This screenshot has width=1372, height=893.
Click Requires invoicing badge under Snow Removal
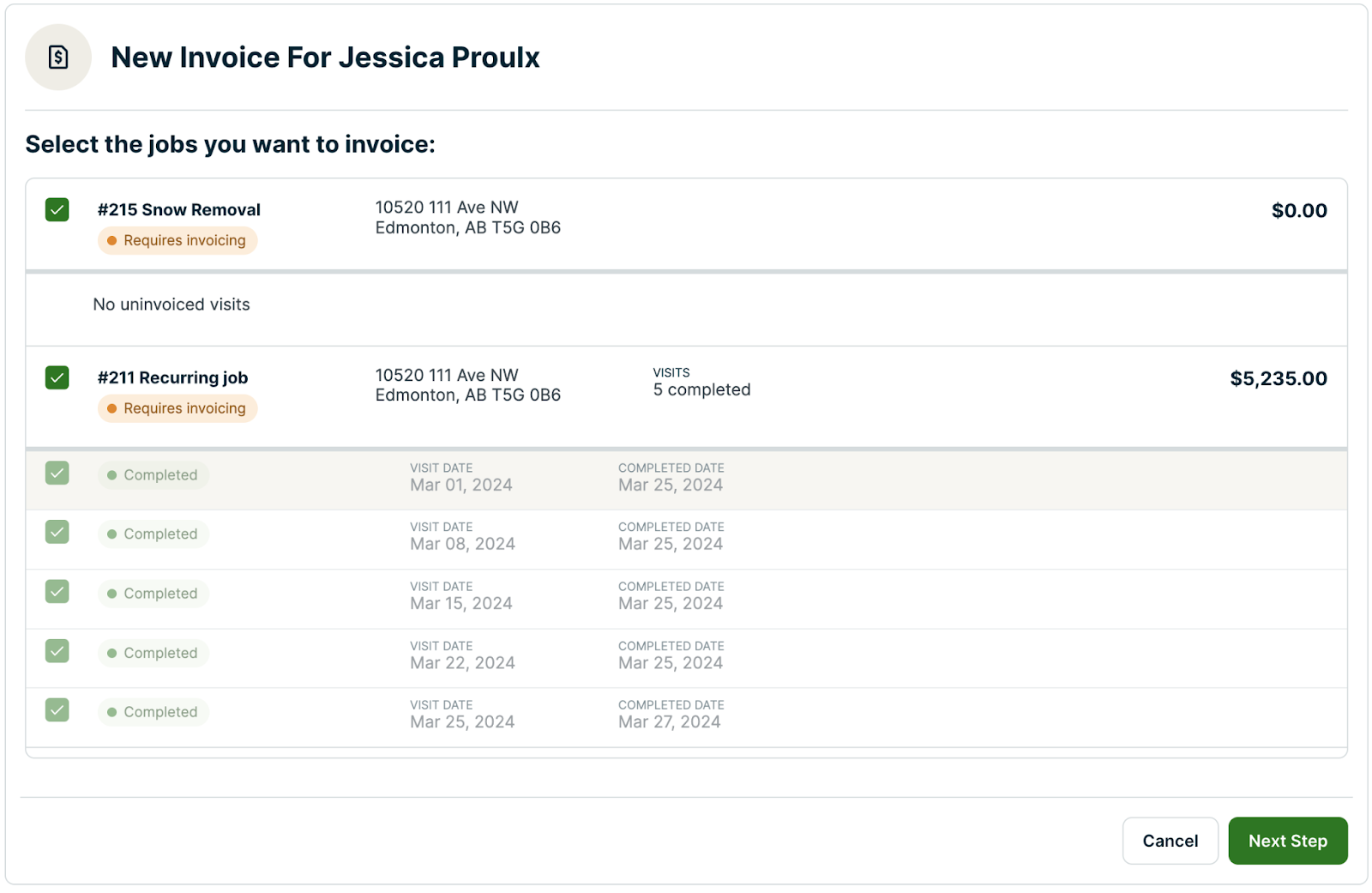pyautogui.click(x=178, y=241)
